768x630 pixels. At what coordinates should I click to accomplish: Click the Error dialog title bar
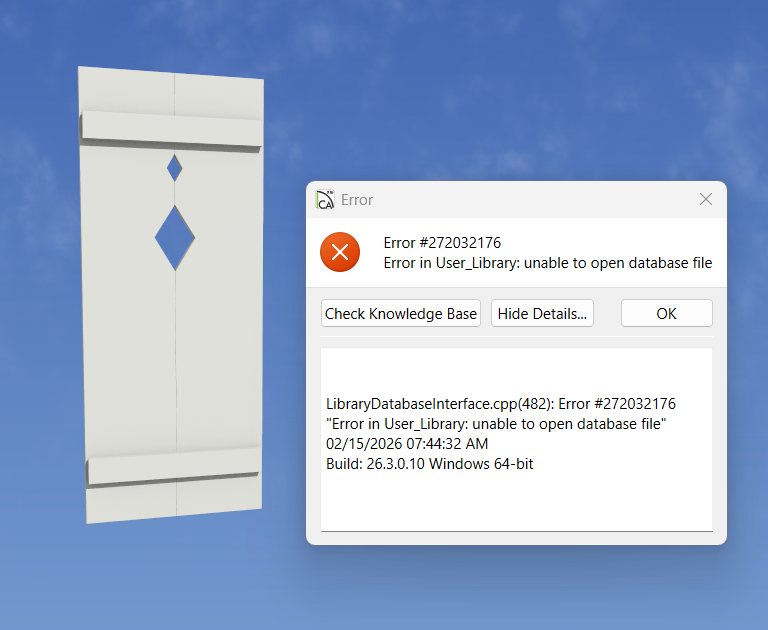(x=500, y=200)
